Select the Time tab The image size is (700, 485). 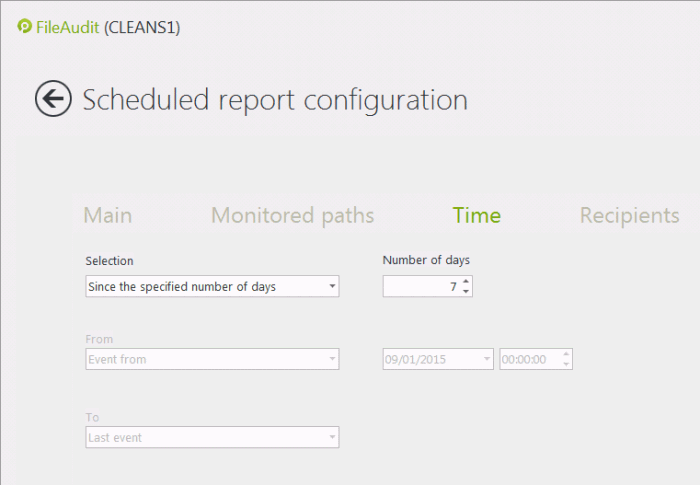click(476, 215)
